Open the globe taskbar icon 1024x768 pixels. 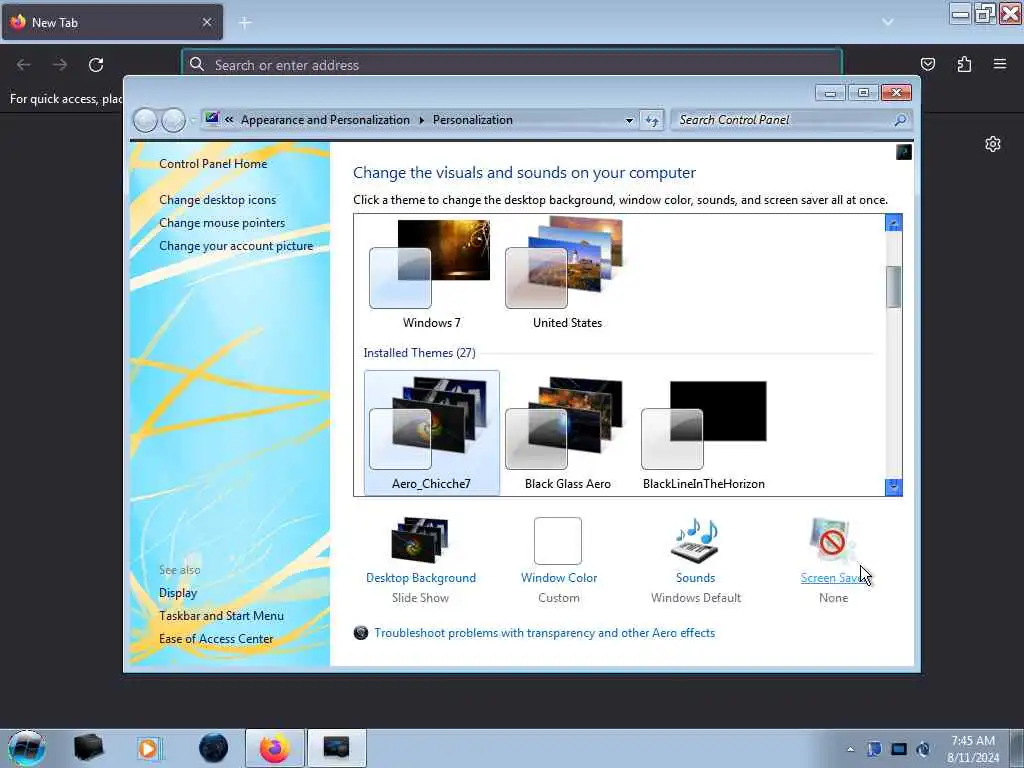213,748
